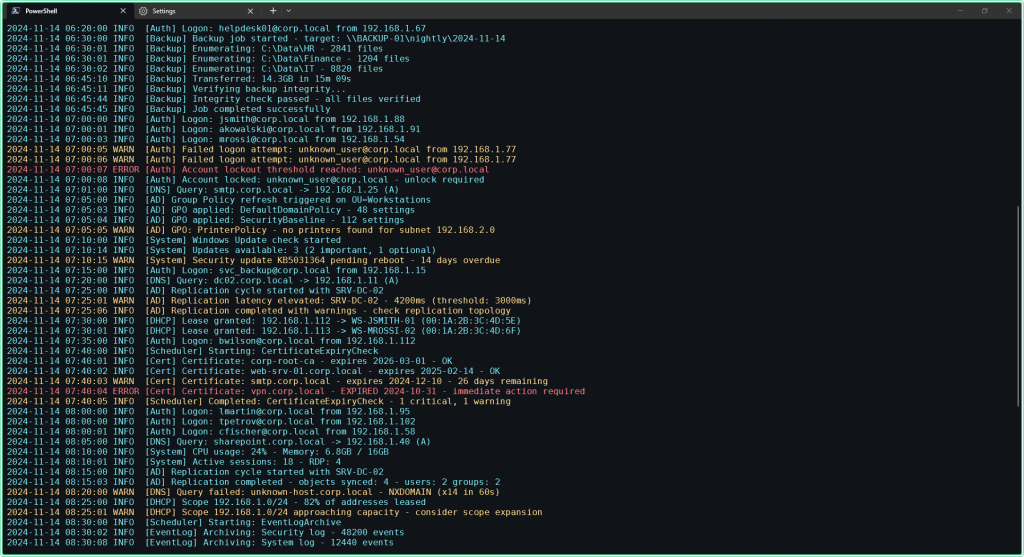Switch to the Settings tab
Image resolution: width=1024 pixels, height=557 pixels.
tap(196, 10)
